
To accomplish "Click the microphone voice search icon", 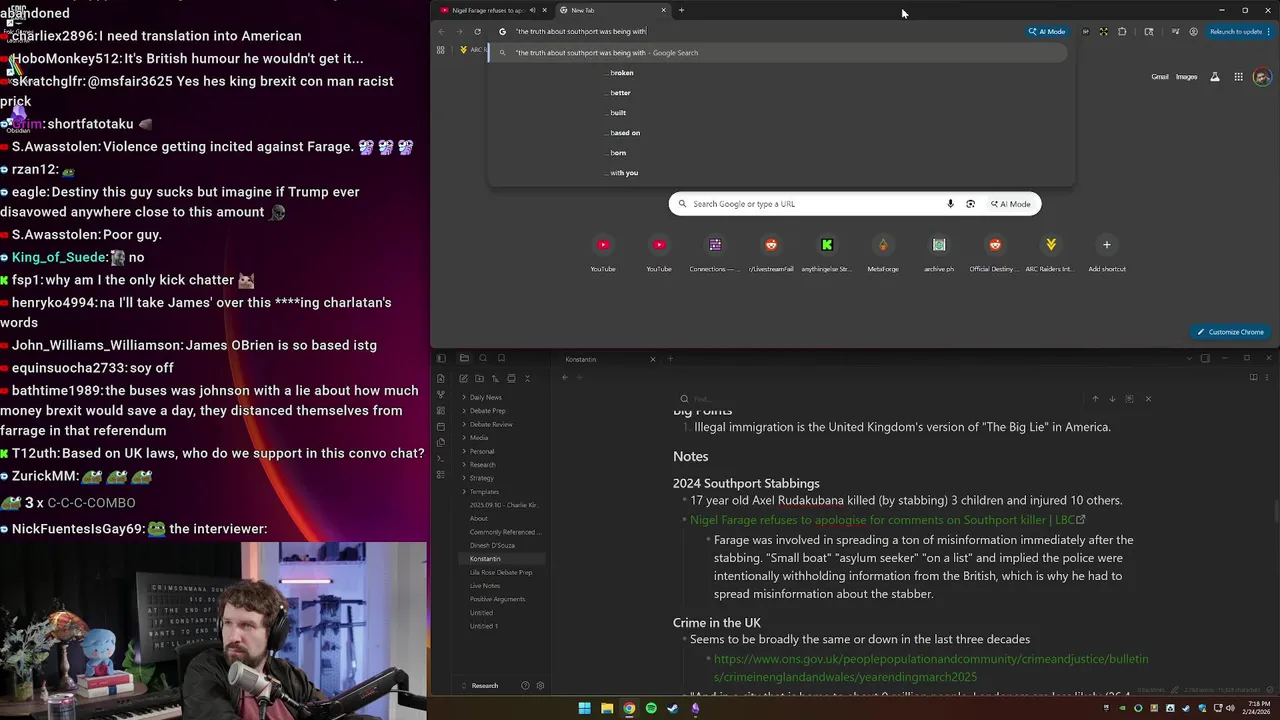I will (x=950, y=204).
